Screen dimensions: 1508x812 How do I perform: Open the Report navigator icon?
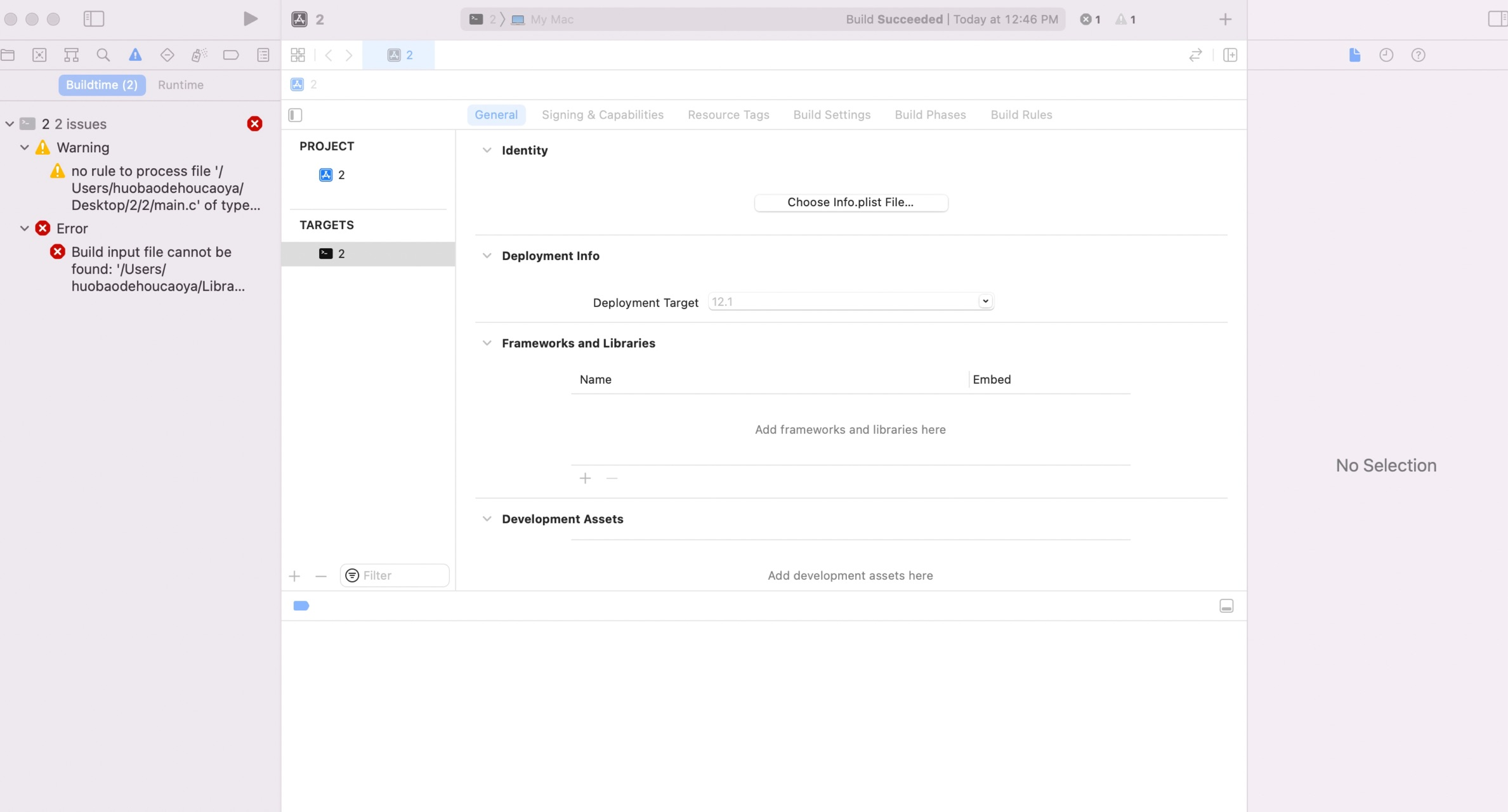click(263, 55)
